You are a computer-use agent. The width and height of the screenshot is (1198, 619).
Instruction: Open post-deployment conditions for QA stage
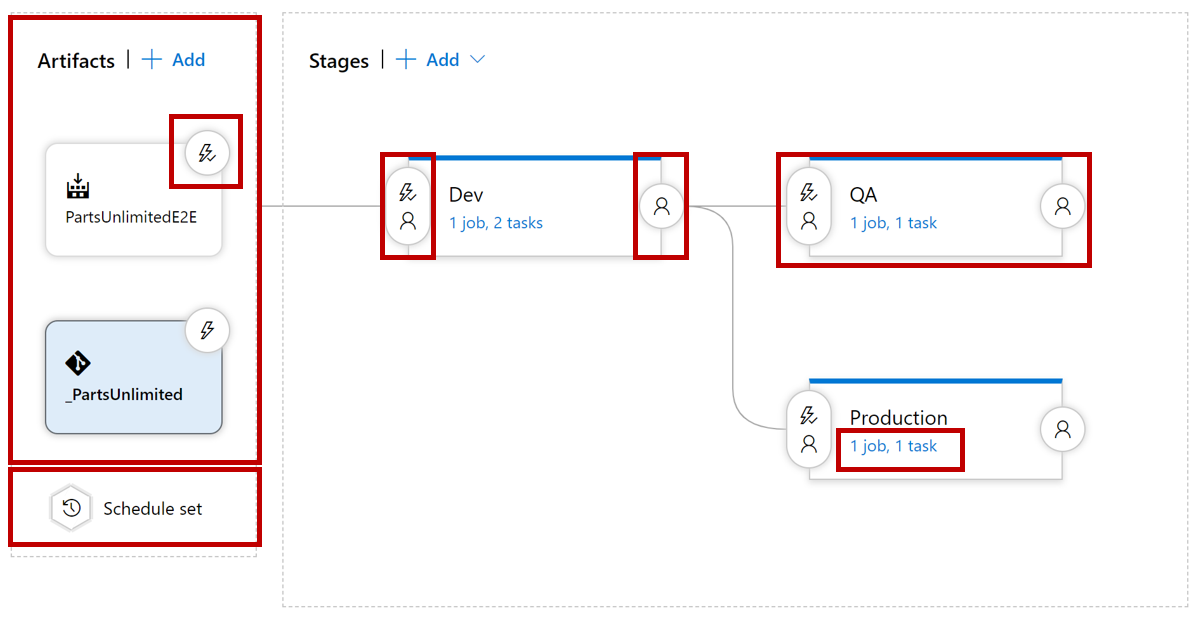tap(1063, 206)
